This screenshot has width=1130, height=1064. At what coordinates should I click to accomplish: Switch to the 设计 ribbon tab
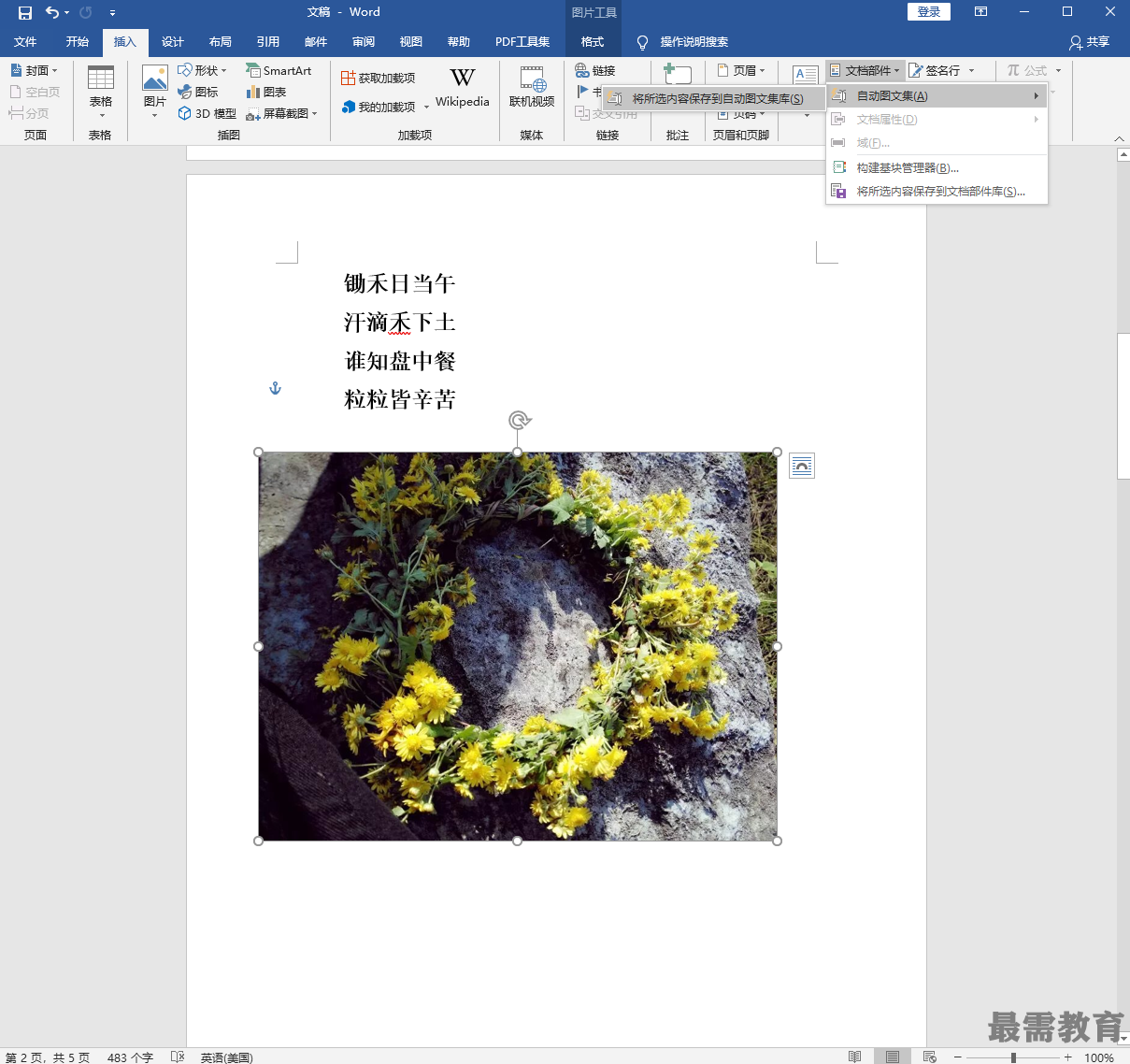click(173, 41)
